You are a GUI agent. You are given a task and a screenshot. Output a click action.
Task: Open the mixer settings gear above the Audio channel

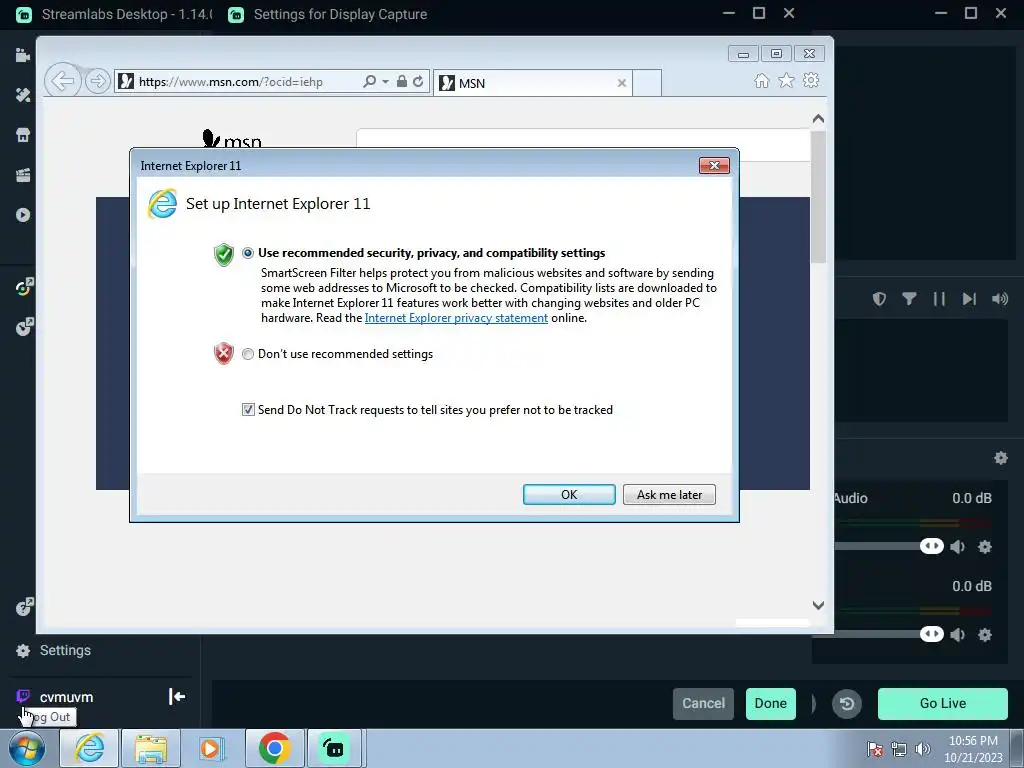click(x=1000, y=458)
